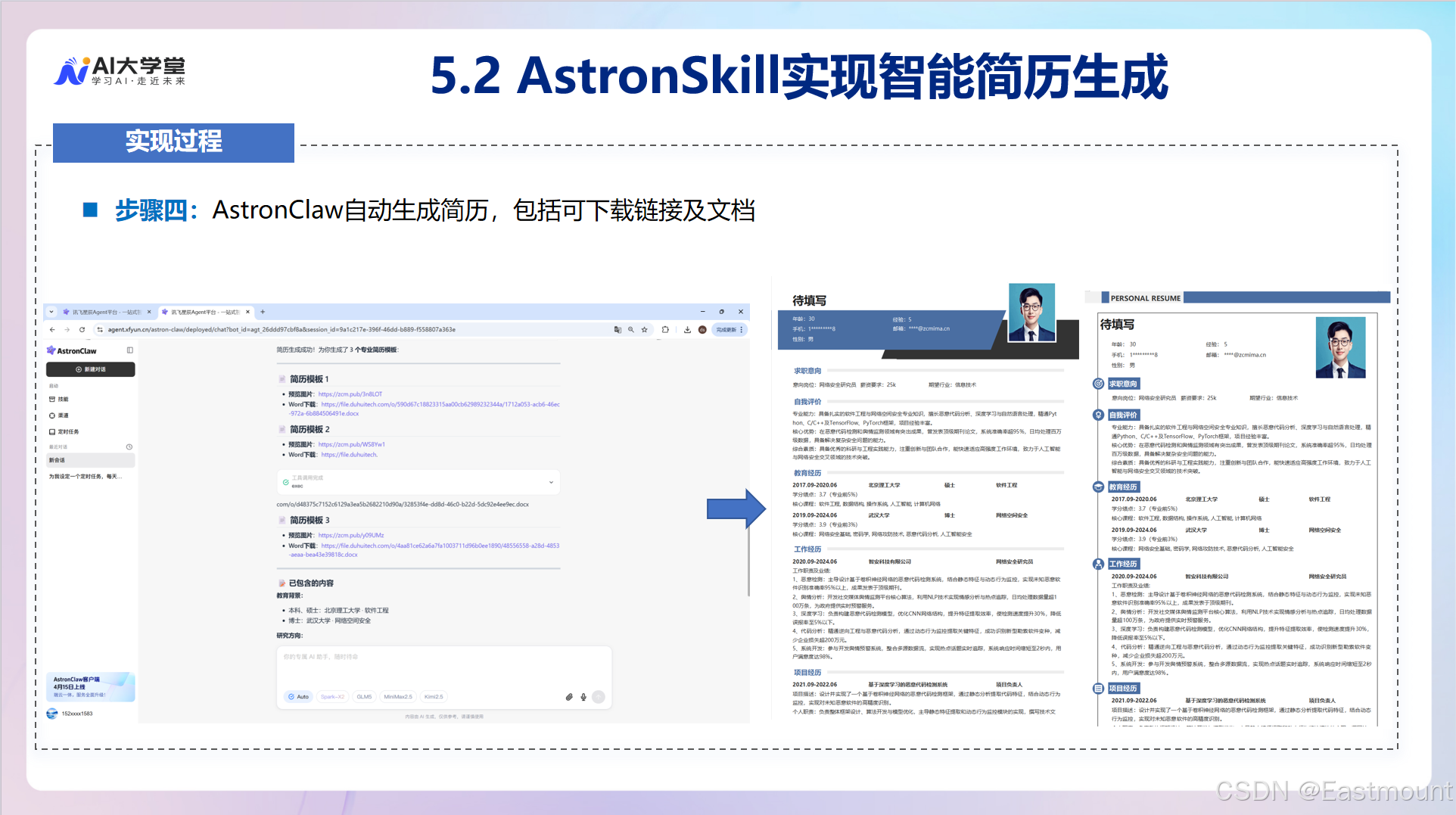Click the AstronClaw client launch banner

point(91,686)
